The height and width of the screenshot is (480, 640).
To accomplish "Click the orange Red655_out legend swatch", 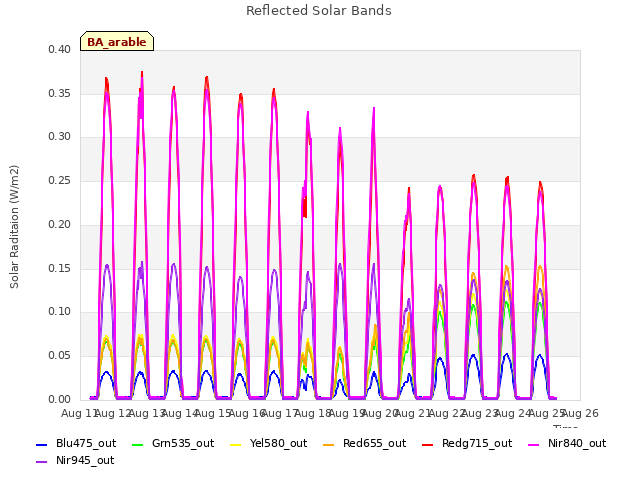I will coord(329,444).
